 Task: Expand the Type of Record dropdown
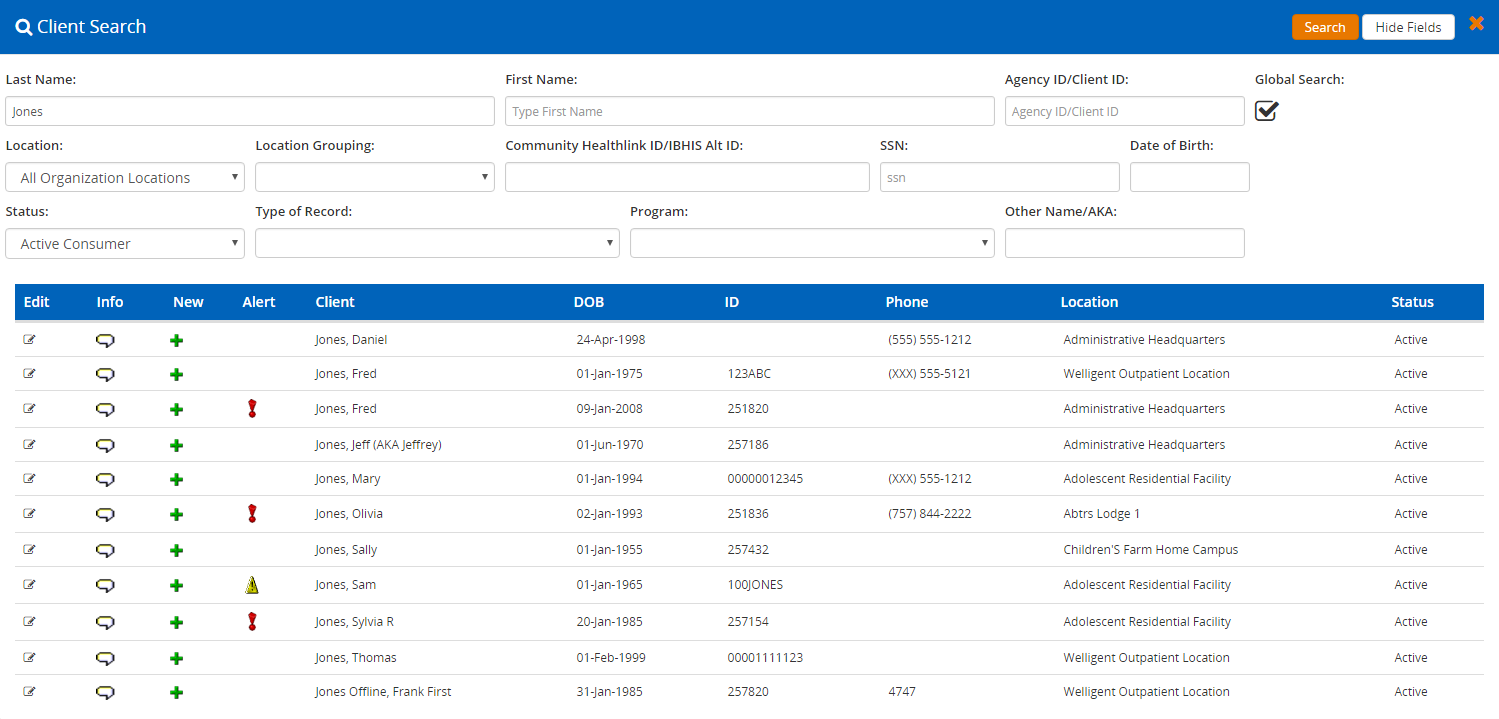[x=437, y=244]
